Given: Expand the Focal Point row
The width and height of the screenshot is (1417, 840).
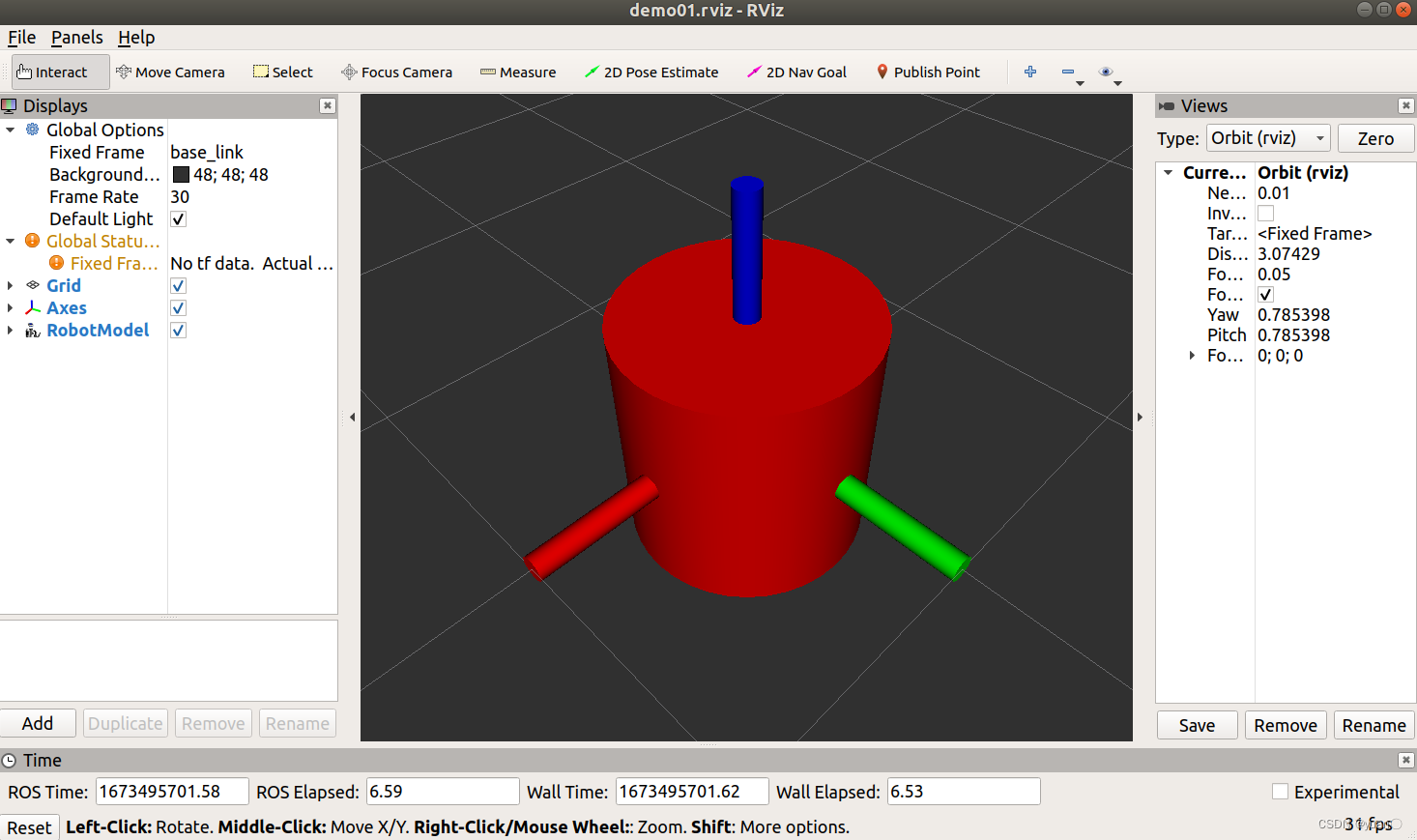Looking at the screenshot, I should pos(1192,356).
